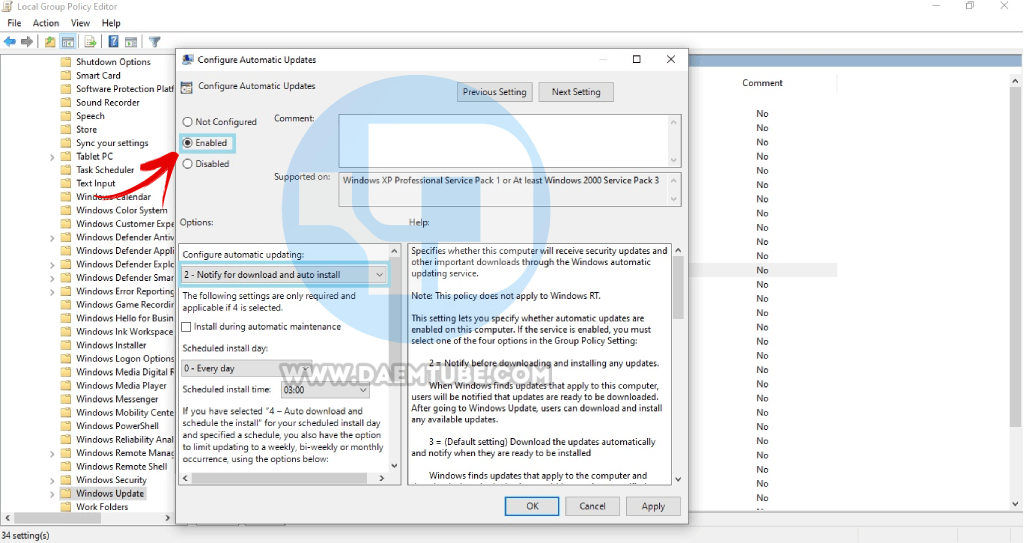
Task: Click folder icon next to Shutdown Options
Action: point(65,62)
